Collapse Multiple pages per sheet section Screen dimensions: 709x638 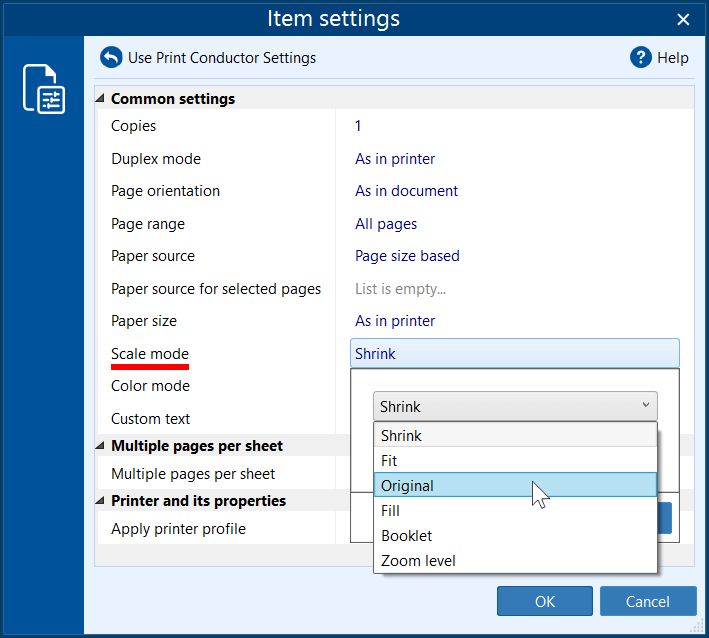(100, 446)
